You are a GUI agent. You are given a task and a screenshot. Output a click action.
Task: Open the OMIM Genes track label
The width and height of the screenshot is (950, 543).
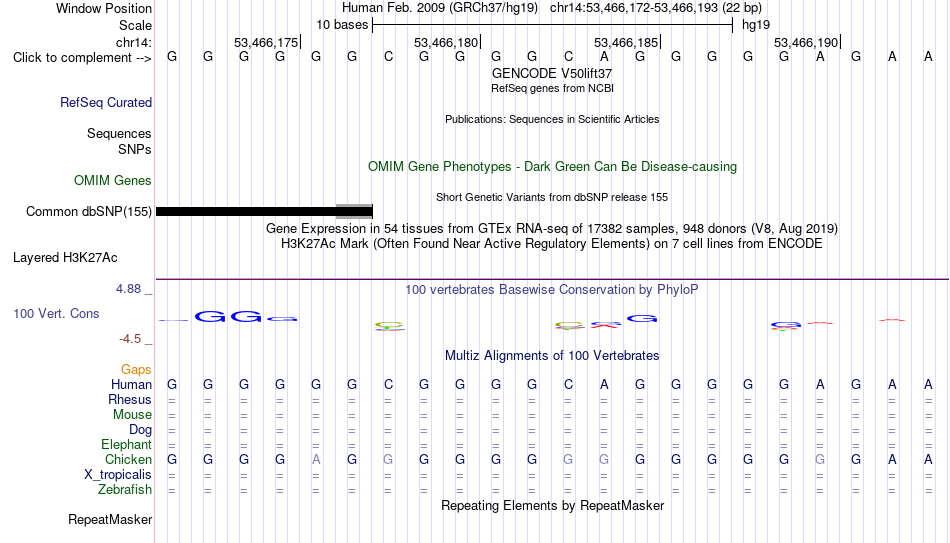(x=113, y=181)
